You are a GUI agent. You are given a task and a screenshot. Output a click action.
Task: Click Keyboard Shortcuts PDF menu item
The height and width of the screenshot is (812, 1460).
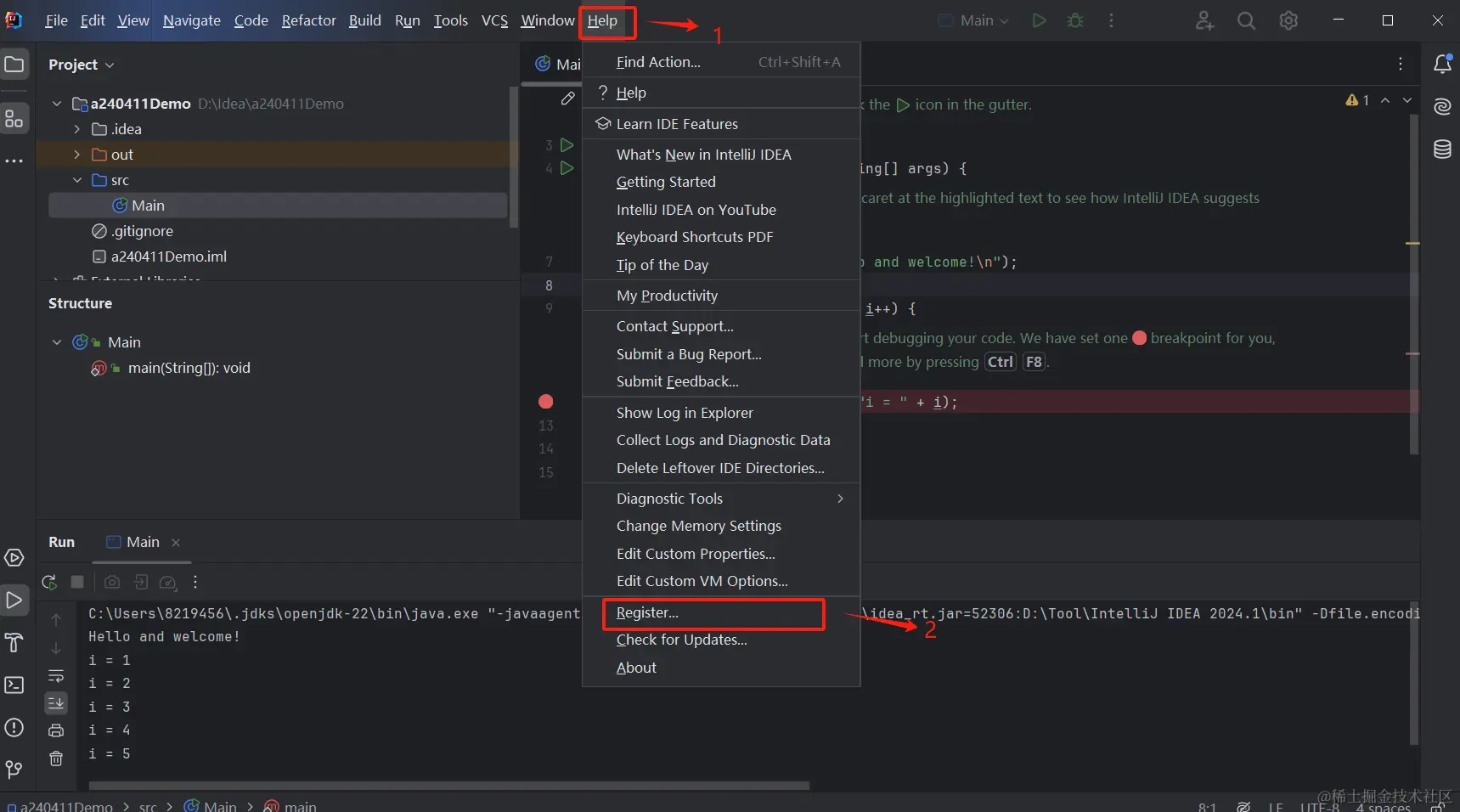721,237
